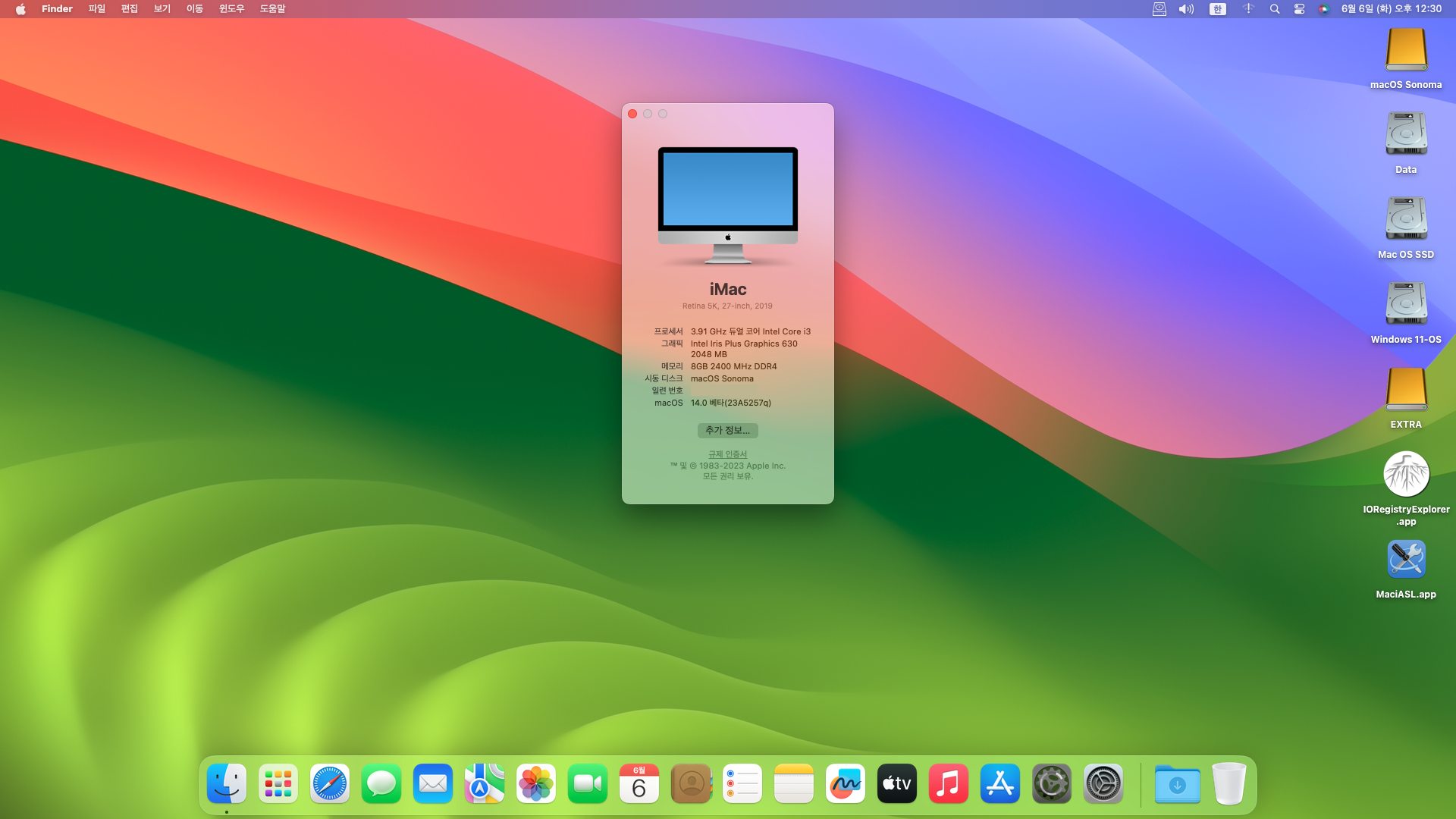The image size is (1456, 819).
Task: Click the 추가 정보... button
Action: pos(728,430)
